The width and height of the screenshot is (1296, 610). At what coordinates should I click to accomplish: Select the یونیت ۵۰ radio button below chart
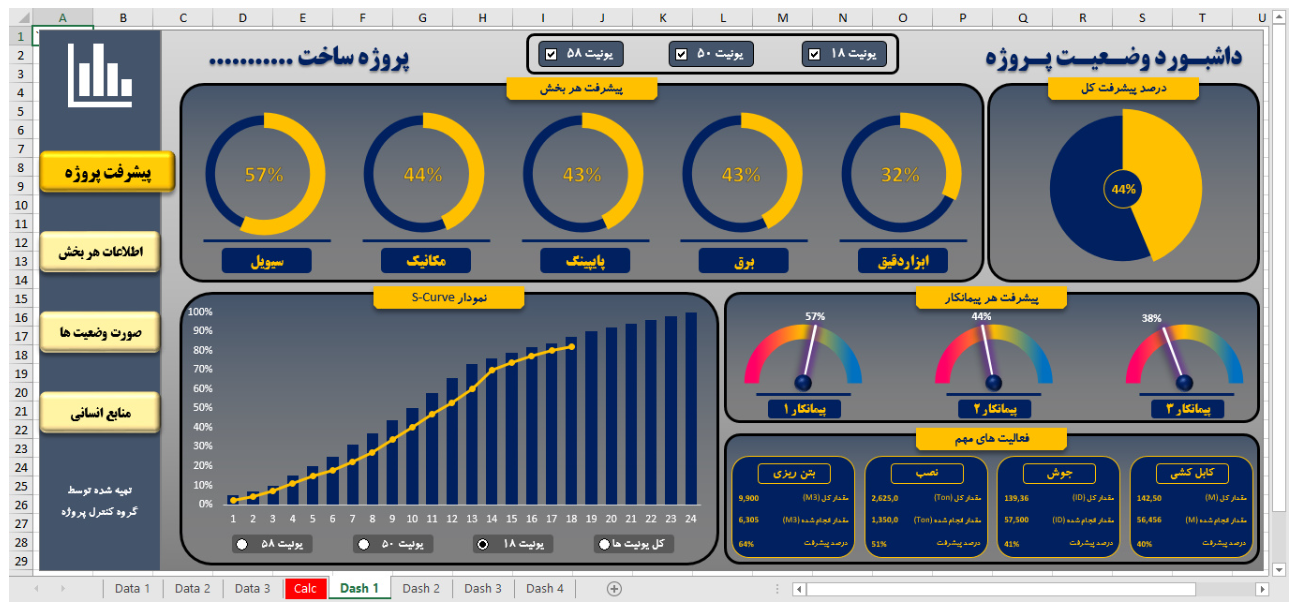(x=363, y=544)
